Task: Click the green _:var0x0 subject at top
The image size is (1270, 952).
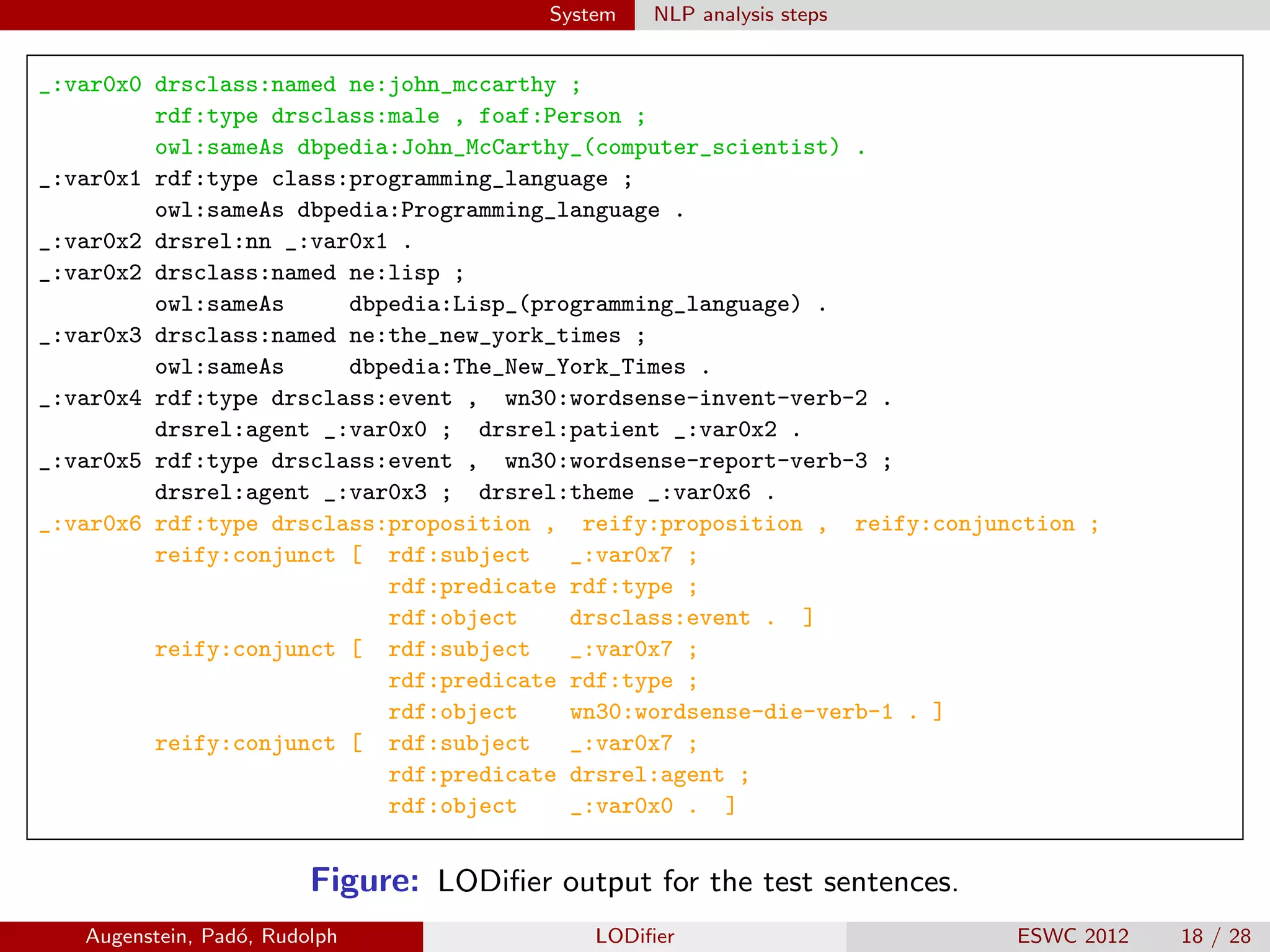Action: [91, 85]
